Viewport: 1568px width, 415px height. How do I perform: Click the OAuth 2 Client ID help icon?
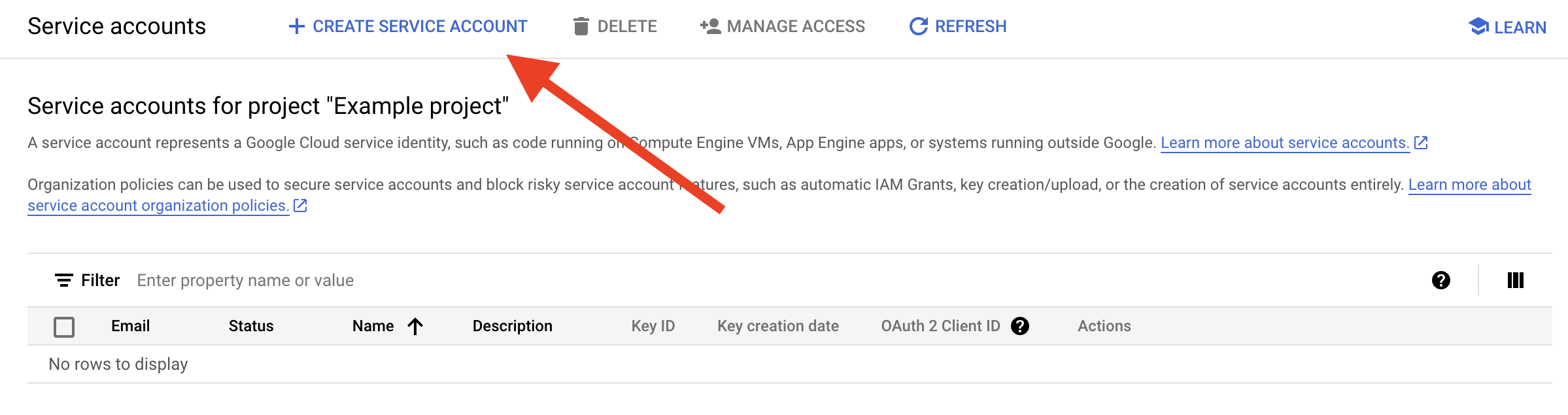tap(1019, 326)
